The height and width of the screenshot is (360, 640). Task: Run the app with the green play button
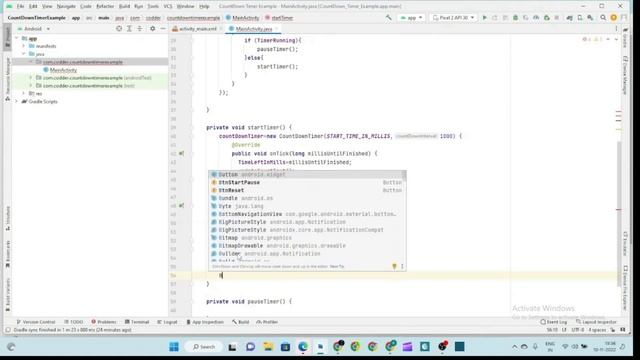tap(484, 18)
